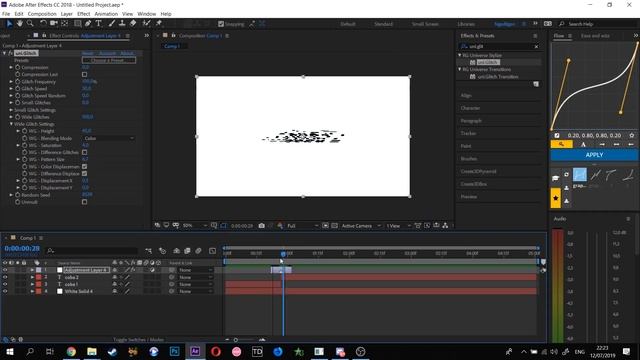
Task: Switch to the Small Screen workspace
Action: 425,24
